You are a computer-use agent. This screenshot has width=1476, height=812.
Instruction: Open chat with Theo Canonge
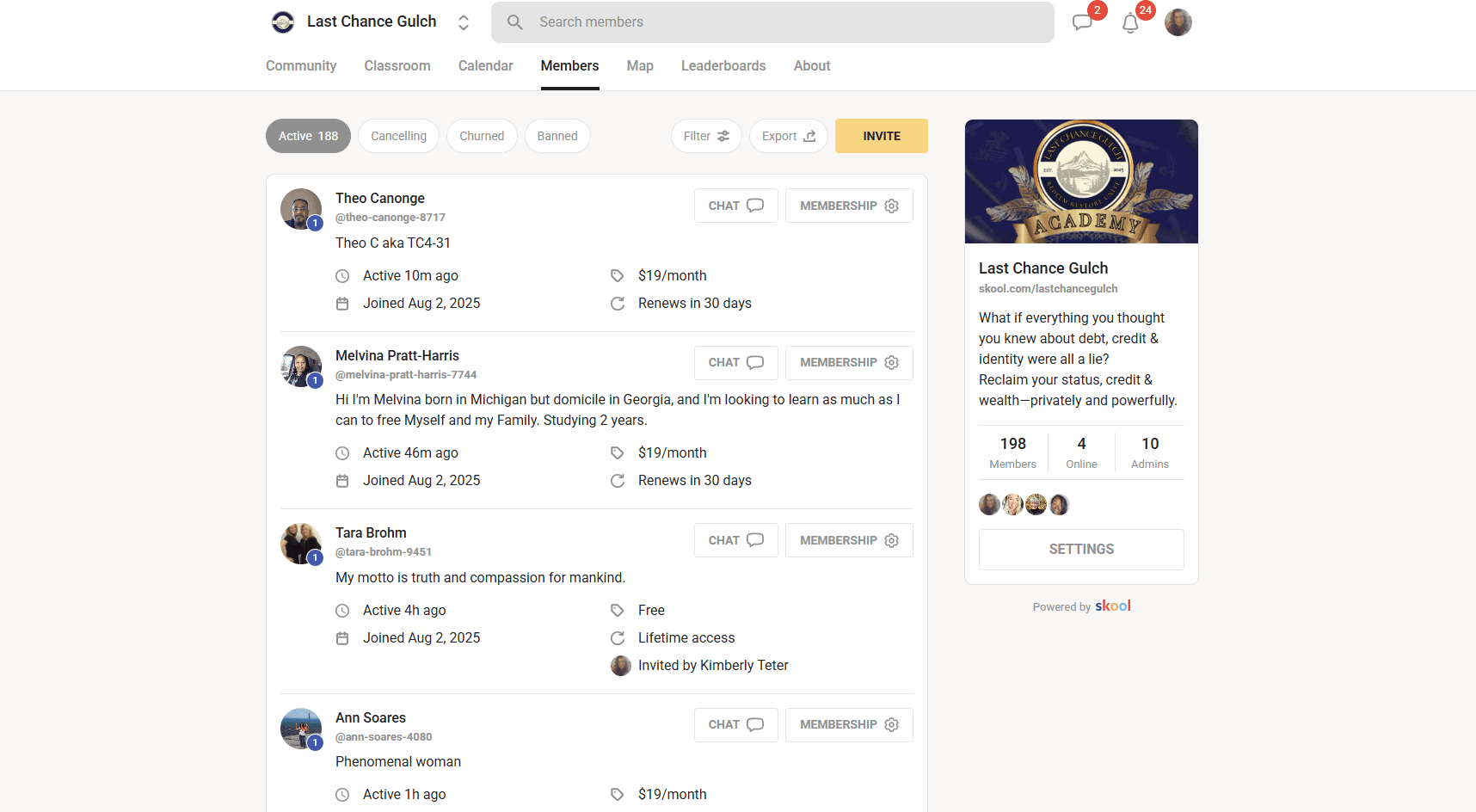tap(736, 206)
